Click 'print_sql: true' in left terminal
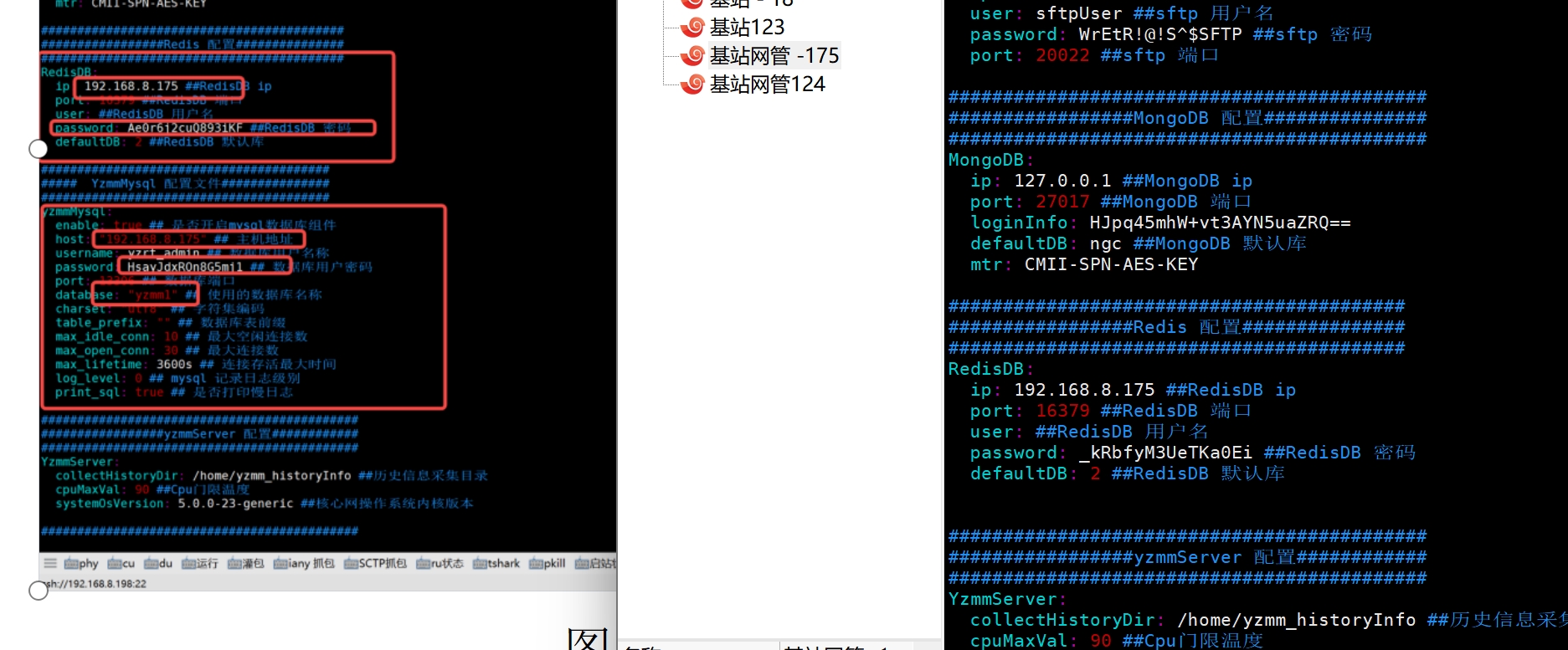The width and height of the screenshot is (1568, 650). coord(174,392)
